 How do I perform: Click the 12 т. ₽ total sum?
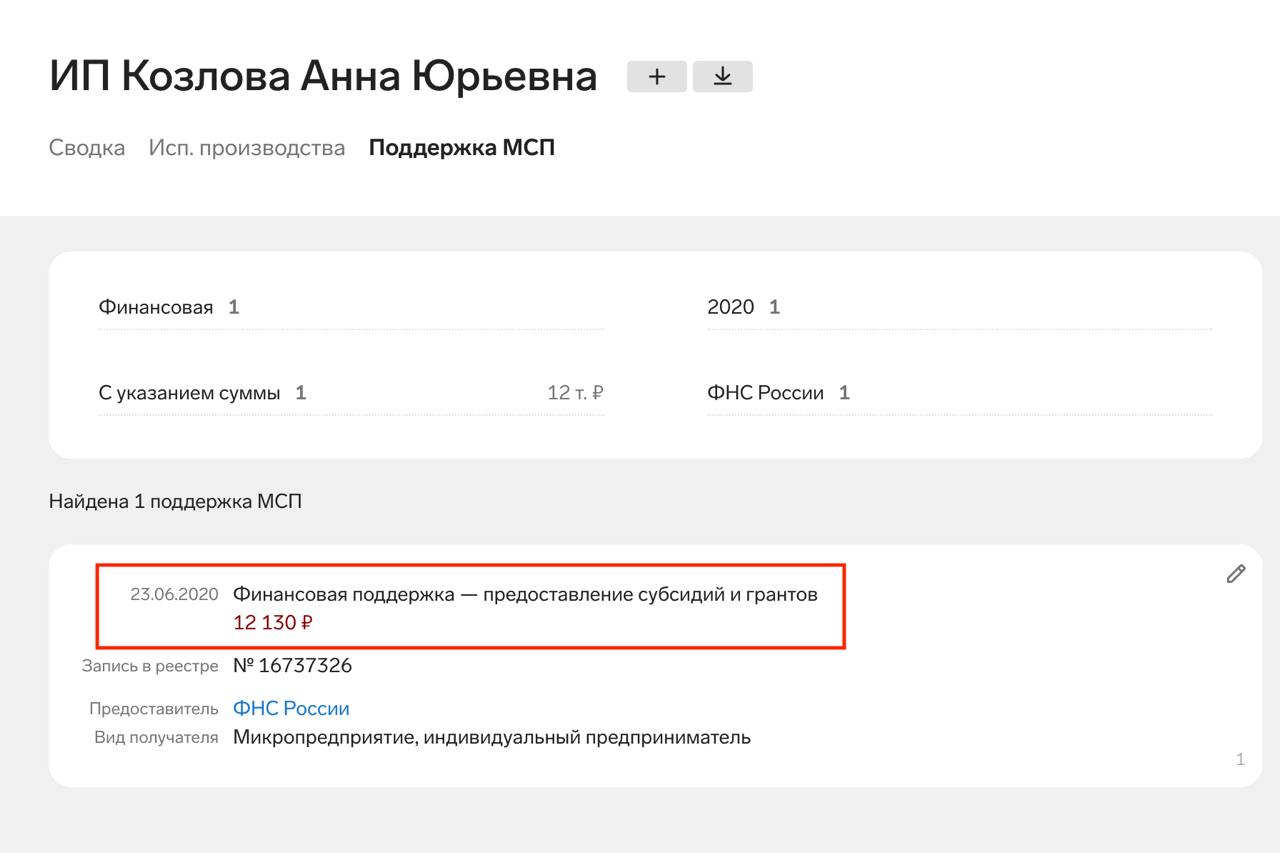pyautogui.click(x=575, y=393)
